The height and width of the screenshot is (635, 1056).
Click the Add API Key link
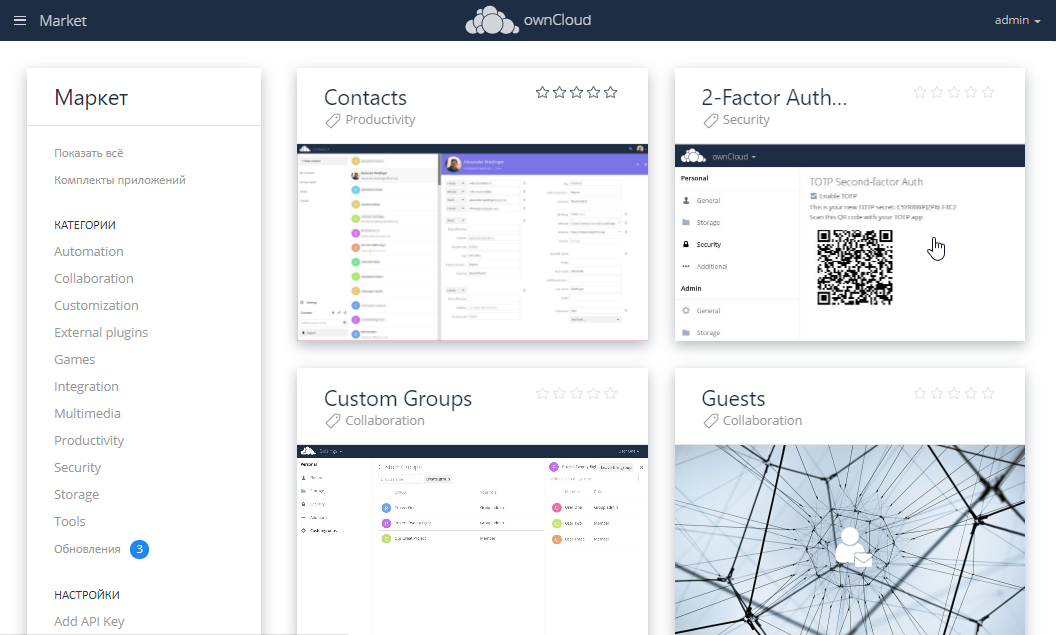(90, 622)
